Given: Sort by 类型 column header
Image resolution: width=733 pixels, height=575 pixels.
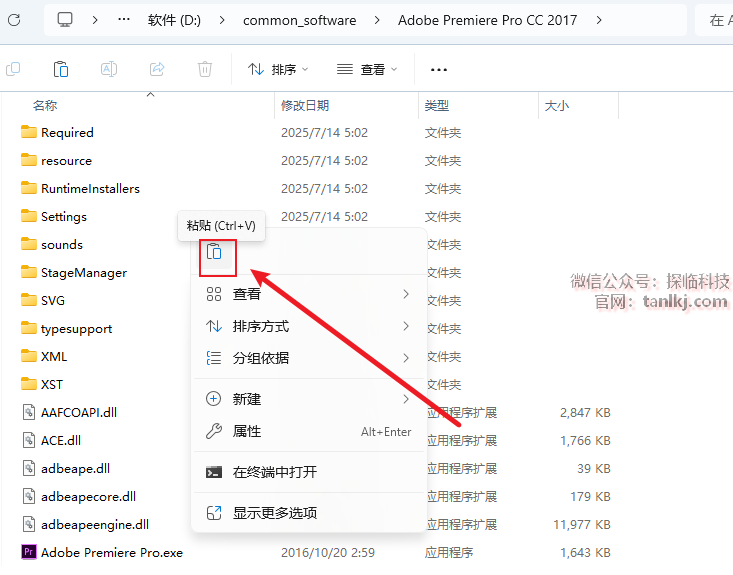Looking at the screenshot, I should (437, 106).
